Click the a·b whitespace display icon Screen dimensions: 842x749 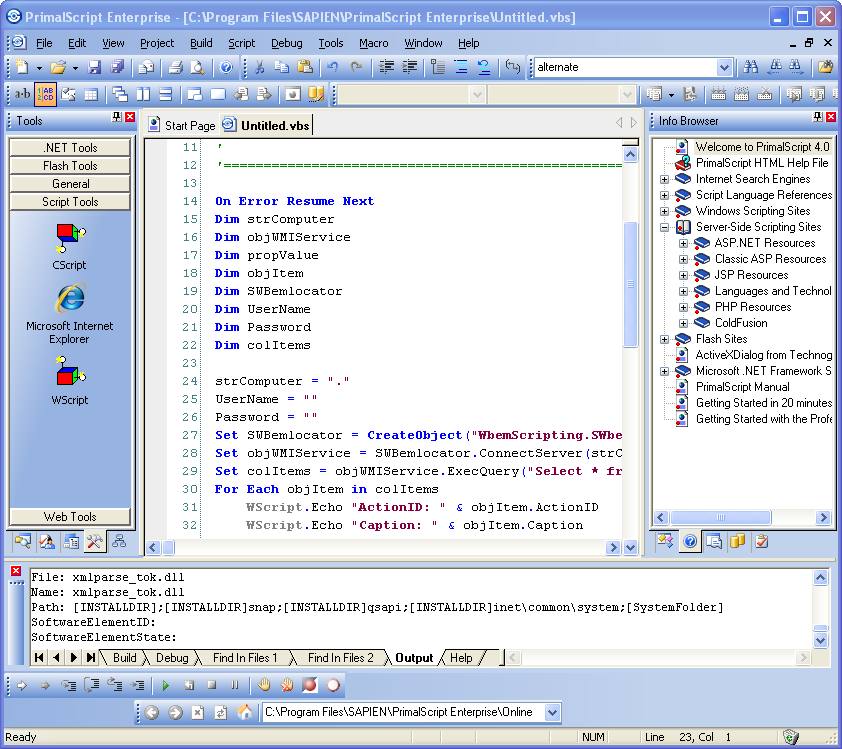(x=22, y=94)
